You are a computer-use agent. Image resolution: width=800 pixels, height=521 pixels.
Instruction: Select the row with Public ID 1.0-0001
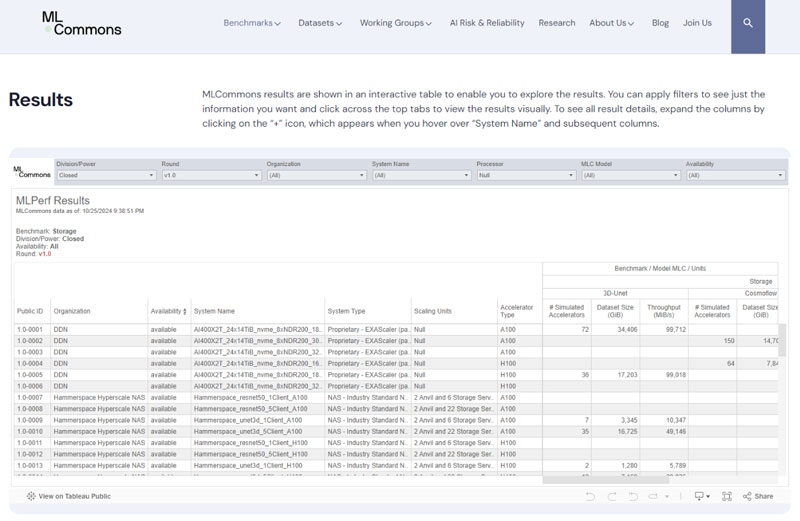[x=396, y=330]
